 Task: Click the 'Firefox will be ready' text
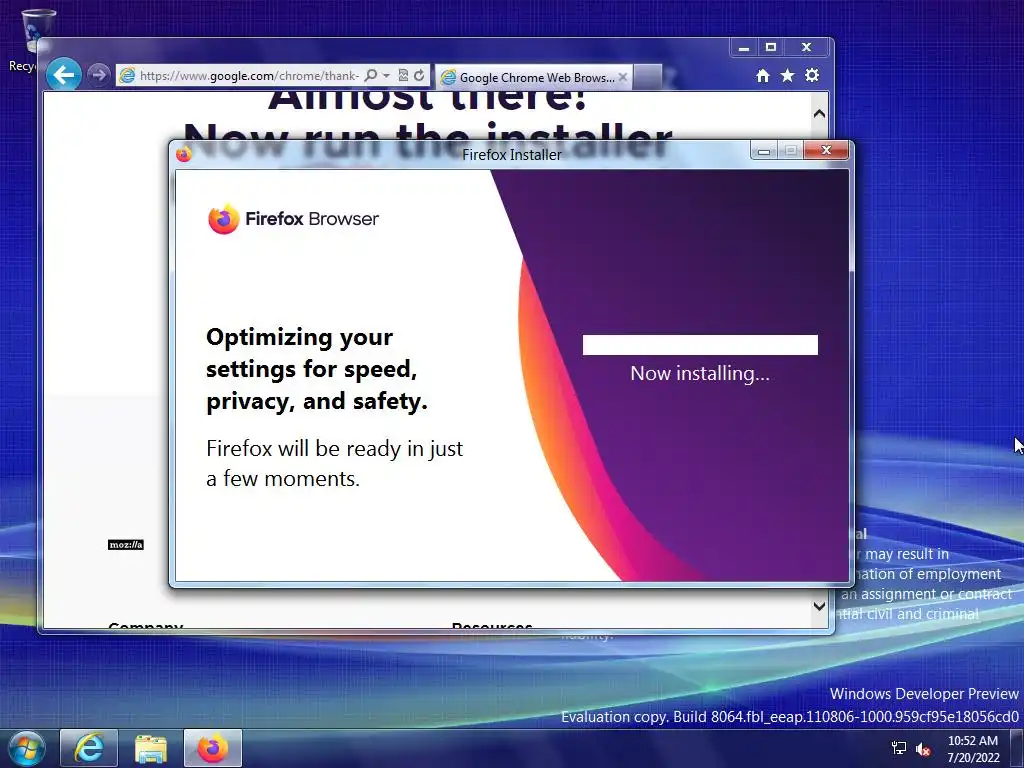click(x=334, y=464)
